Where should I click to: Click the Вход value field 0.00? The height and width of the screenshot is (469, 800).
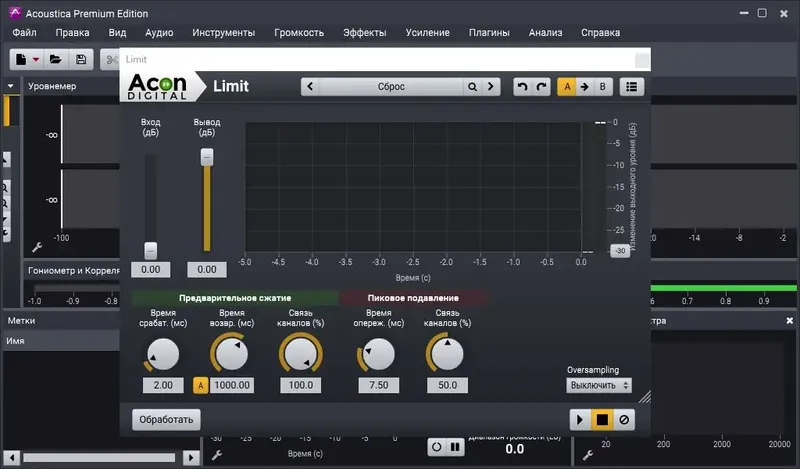tap(151, 269)
